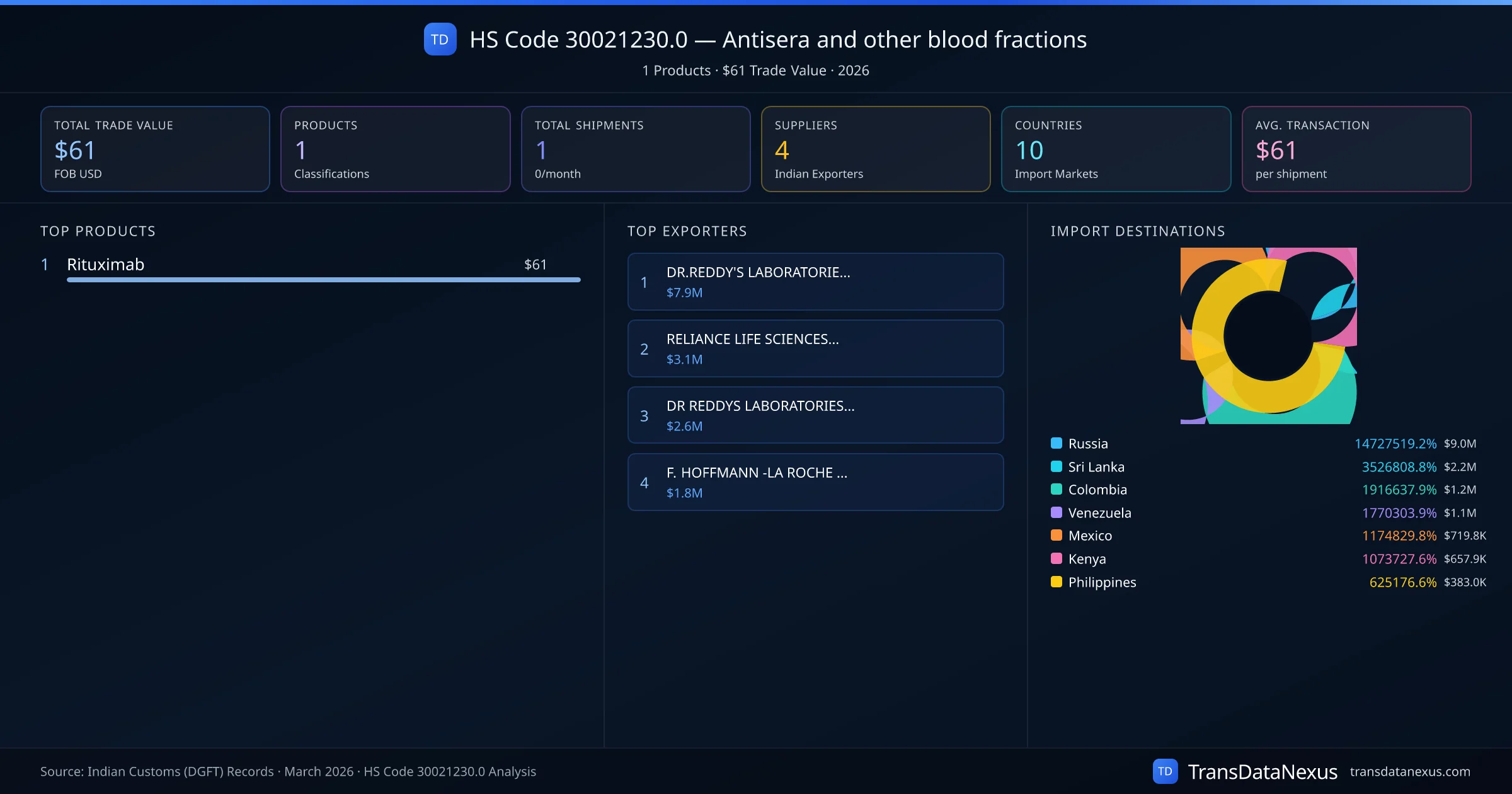Click the Avg. Transaction stat card

tap(1356, 149)
